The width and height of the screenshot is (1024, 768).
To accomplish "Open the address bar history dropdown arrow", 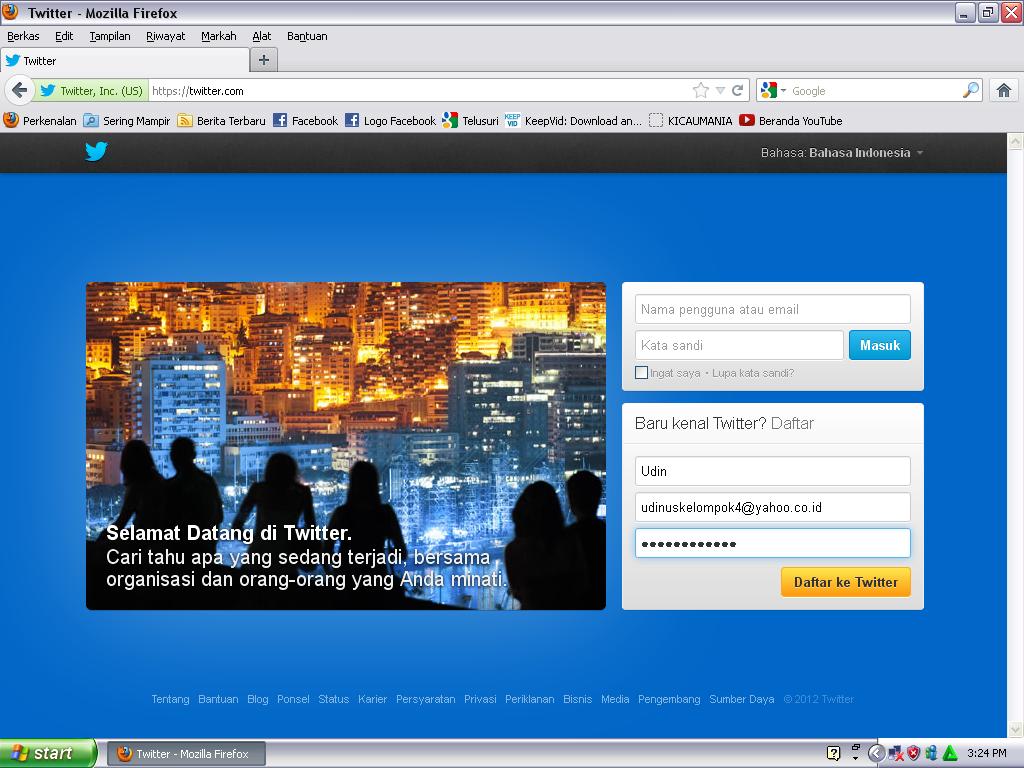I will click(720, 91).
